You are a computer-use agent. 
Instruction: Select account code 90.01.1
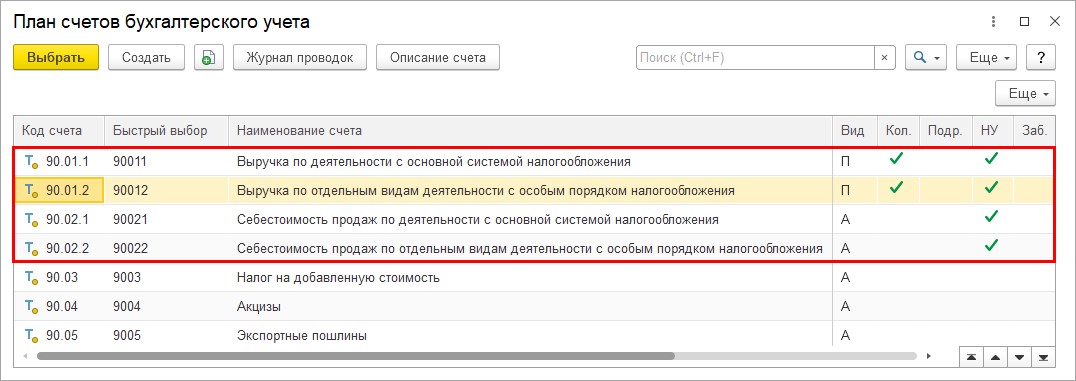coord(67,162)
